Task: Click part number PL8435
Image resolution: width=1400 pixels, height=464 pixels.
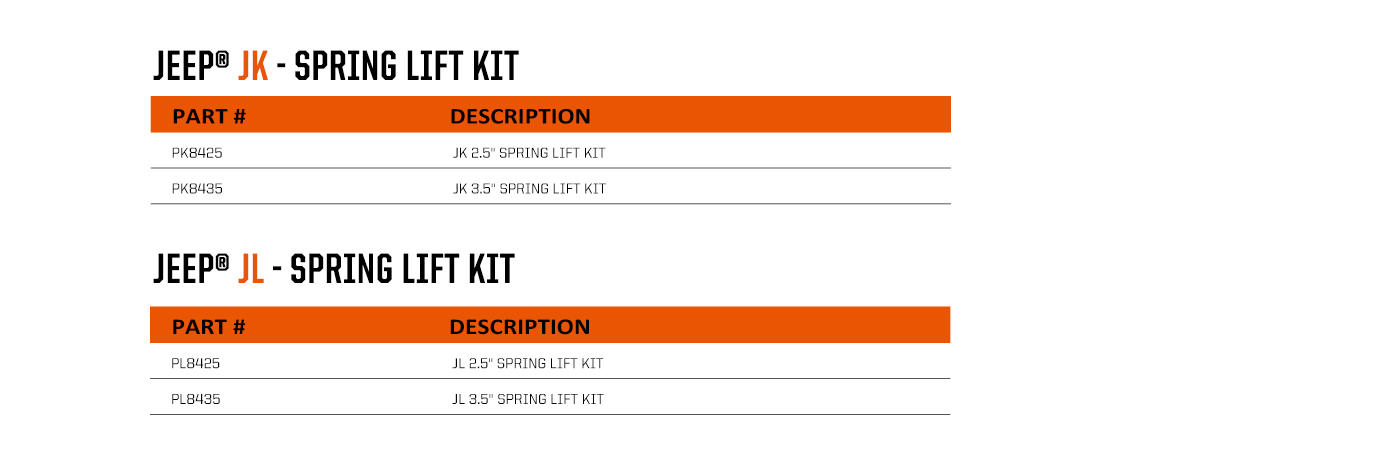Action: point(196,399)
